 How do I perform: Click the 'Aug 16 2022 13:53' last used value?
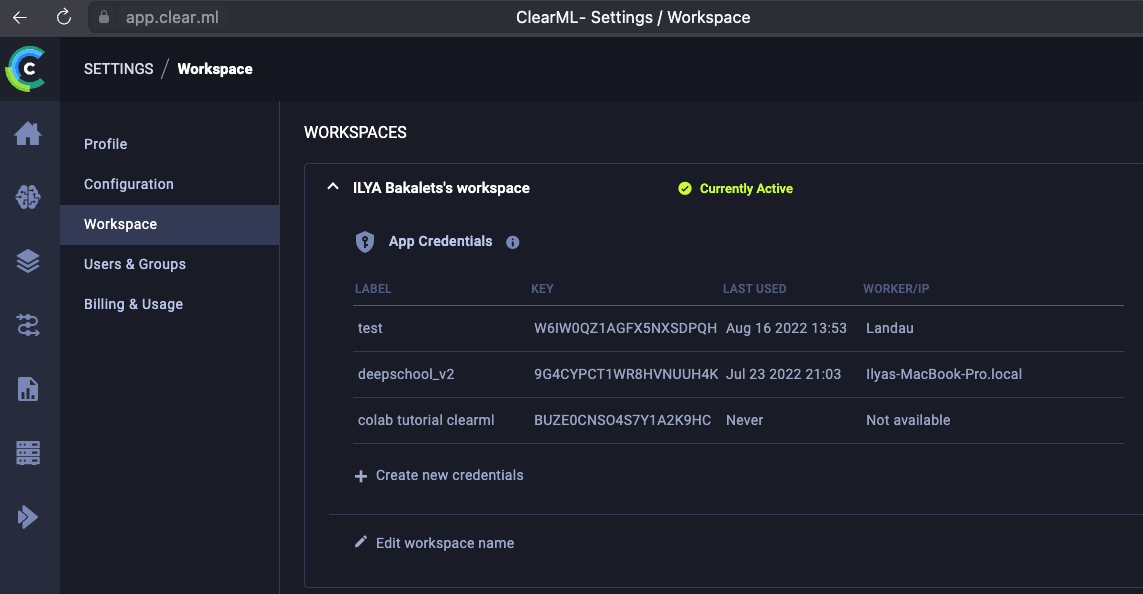787,328
